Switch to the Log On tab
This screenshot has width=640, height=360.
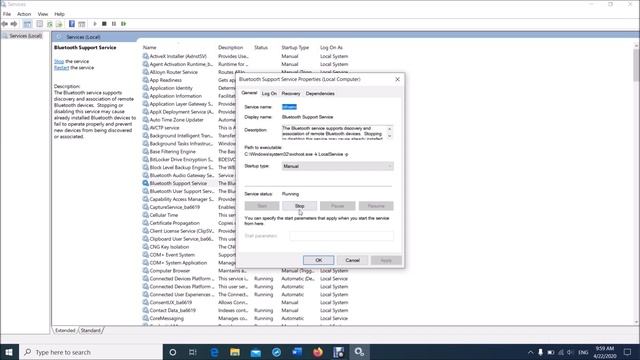tap(269, 93)
